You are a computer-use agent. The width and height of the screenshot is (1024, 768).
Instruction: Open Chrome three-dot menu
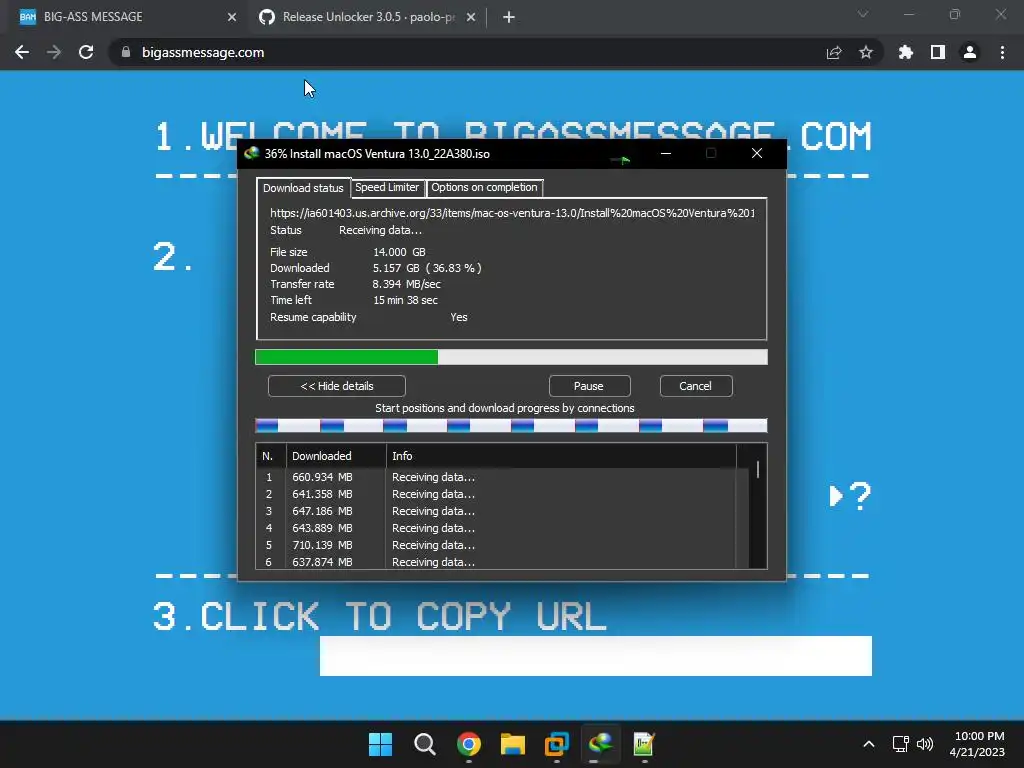click(x=1002, y=52)
